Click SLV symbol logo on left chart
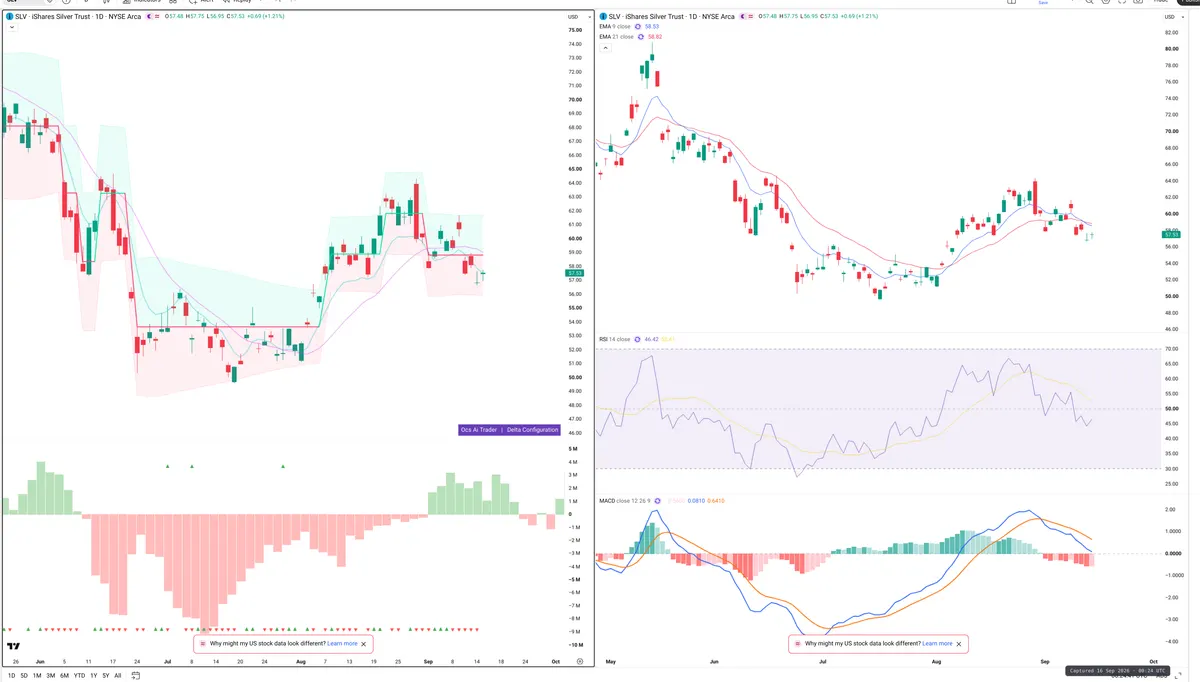This screenshot has width=1200, height=682. point(9,17)
